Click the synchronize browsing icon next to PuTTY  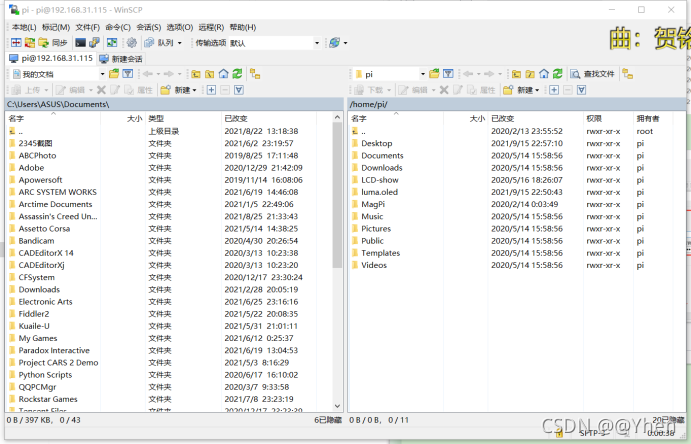(x=112, y=43)
